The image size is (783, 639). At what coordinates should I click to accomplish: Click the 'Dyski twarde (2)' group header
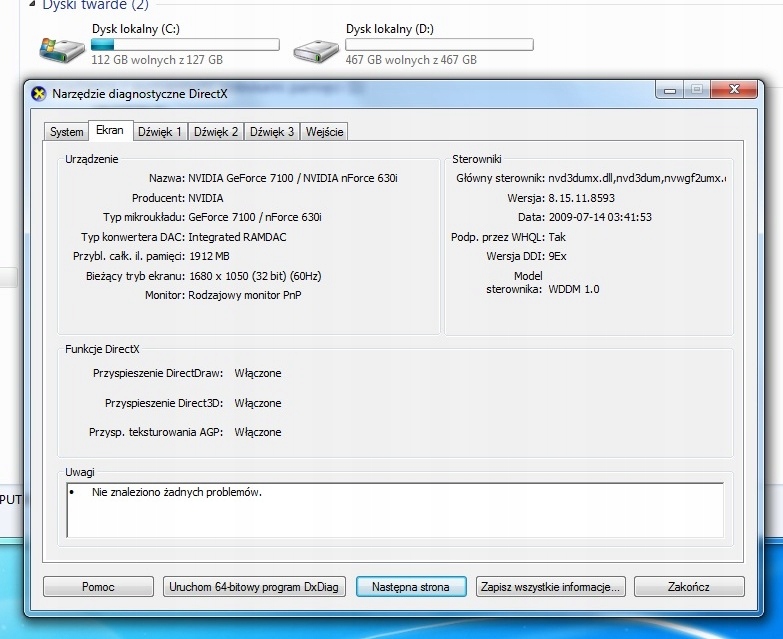pyautogui.click(x=95, y=5)
